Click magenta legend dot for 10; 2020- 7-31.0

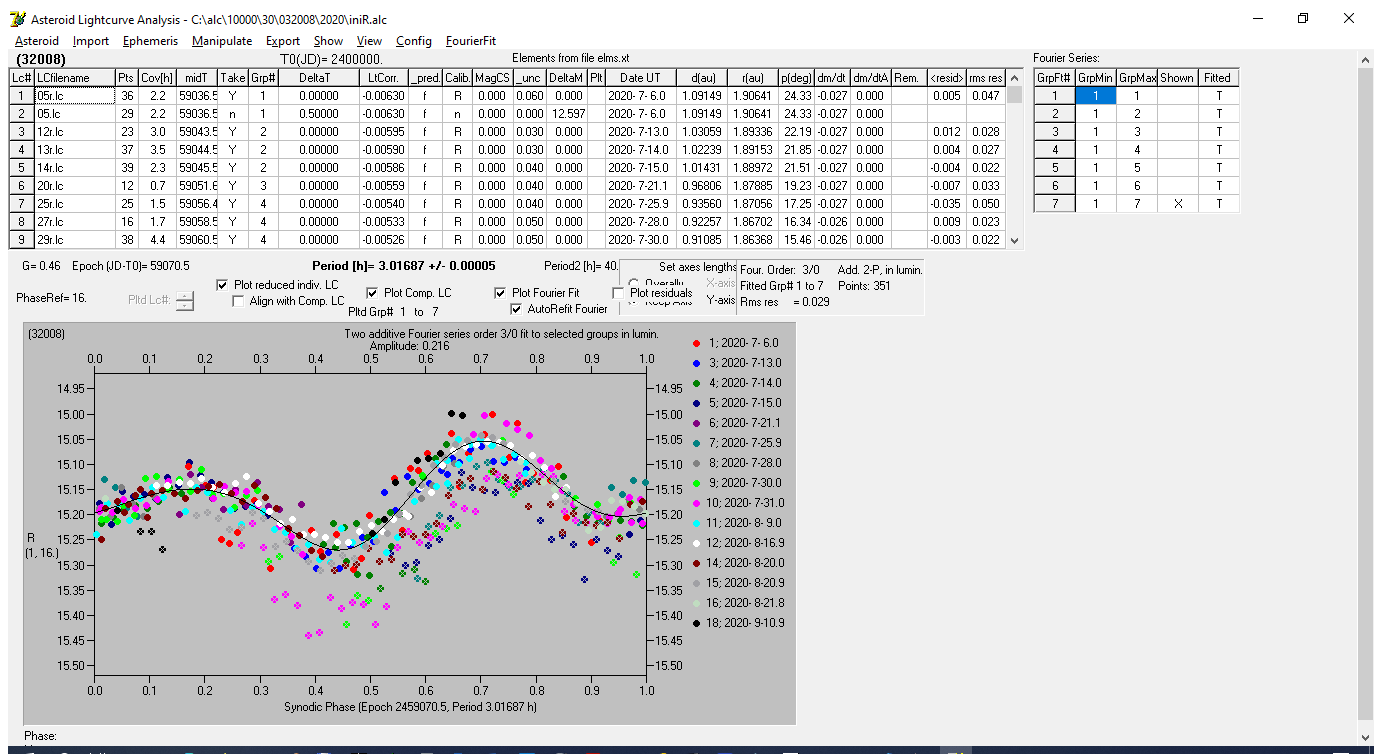point(696,503)
